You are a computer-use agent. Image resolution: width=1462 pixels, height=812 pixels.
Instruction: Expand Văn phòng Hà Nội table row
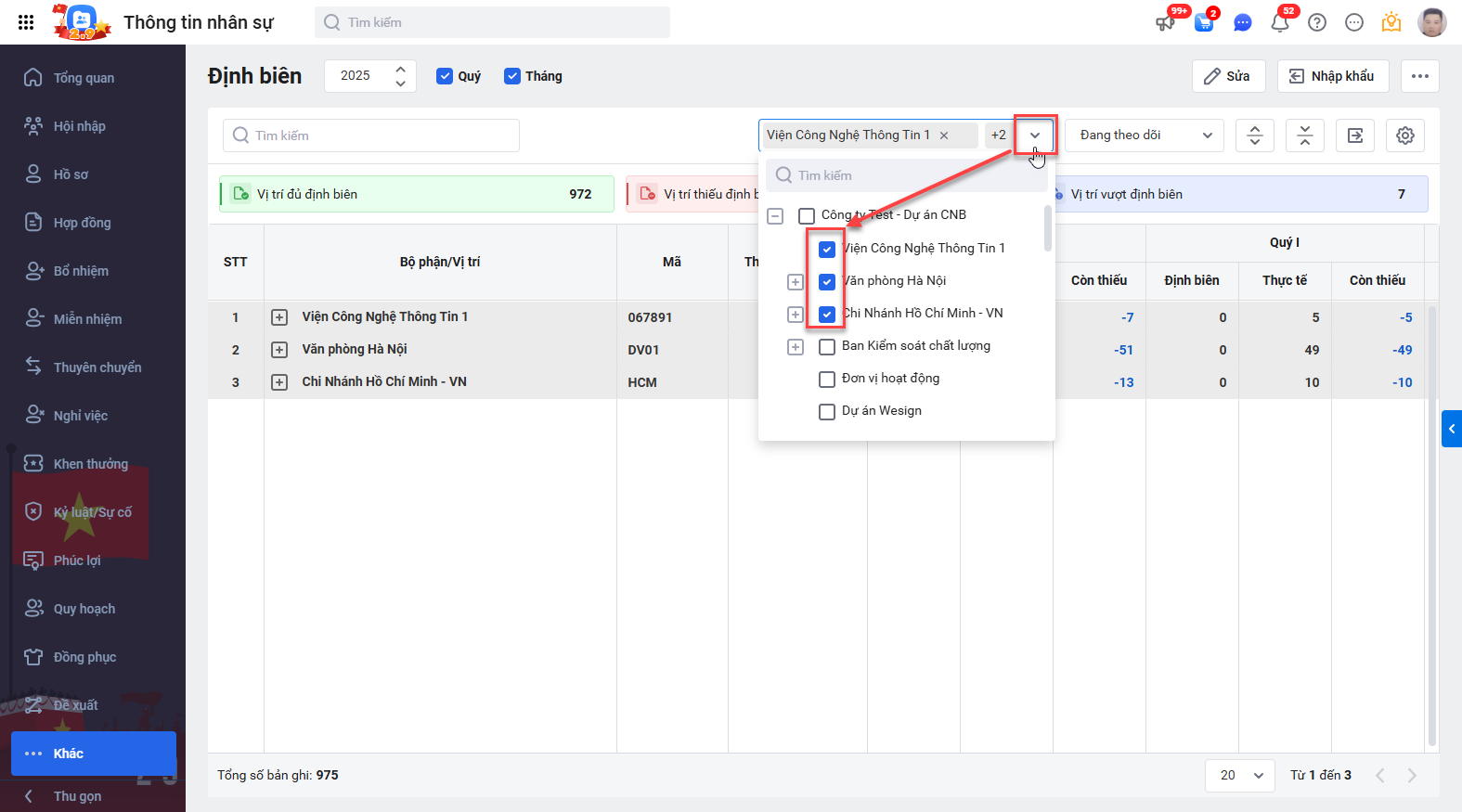tap(279, 350)
